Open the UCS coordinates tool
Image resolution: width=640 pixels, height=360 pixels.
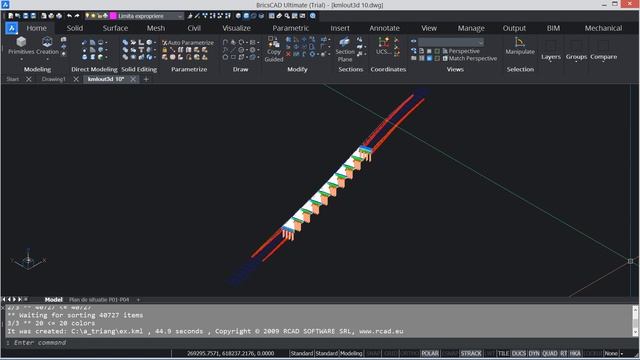[x=383, y=46]
